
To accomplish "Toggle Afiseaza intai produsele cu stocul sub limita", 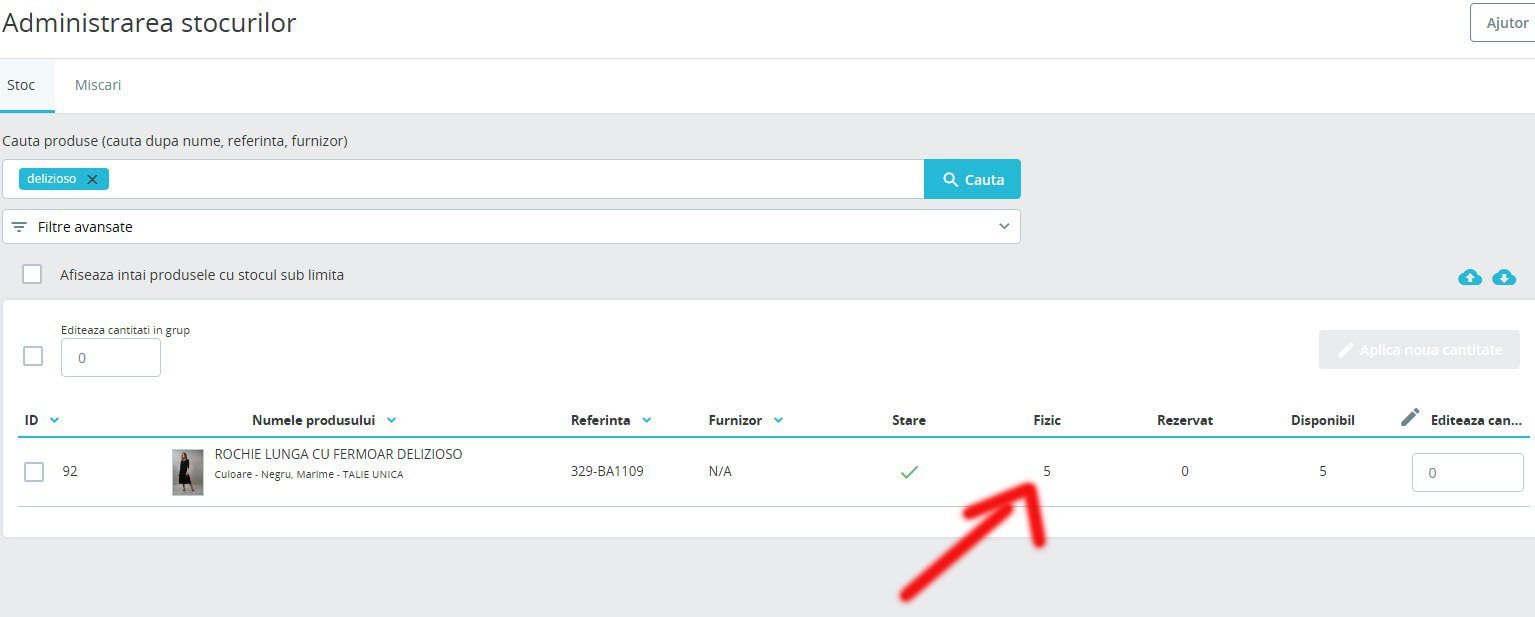I will point(32,274).
